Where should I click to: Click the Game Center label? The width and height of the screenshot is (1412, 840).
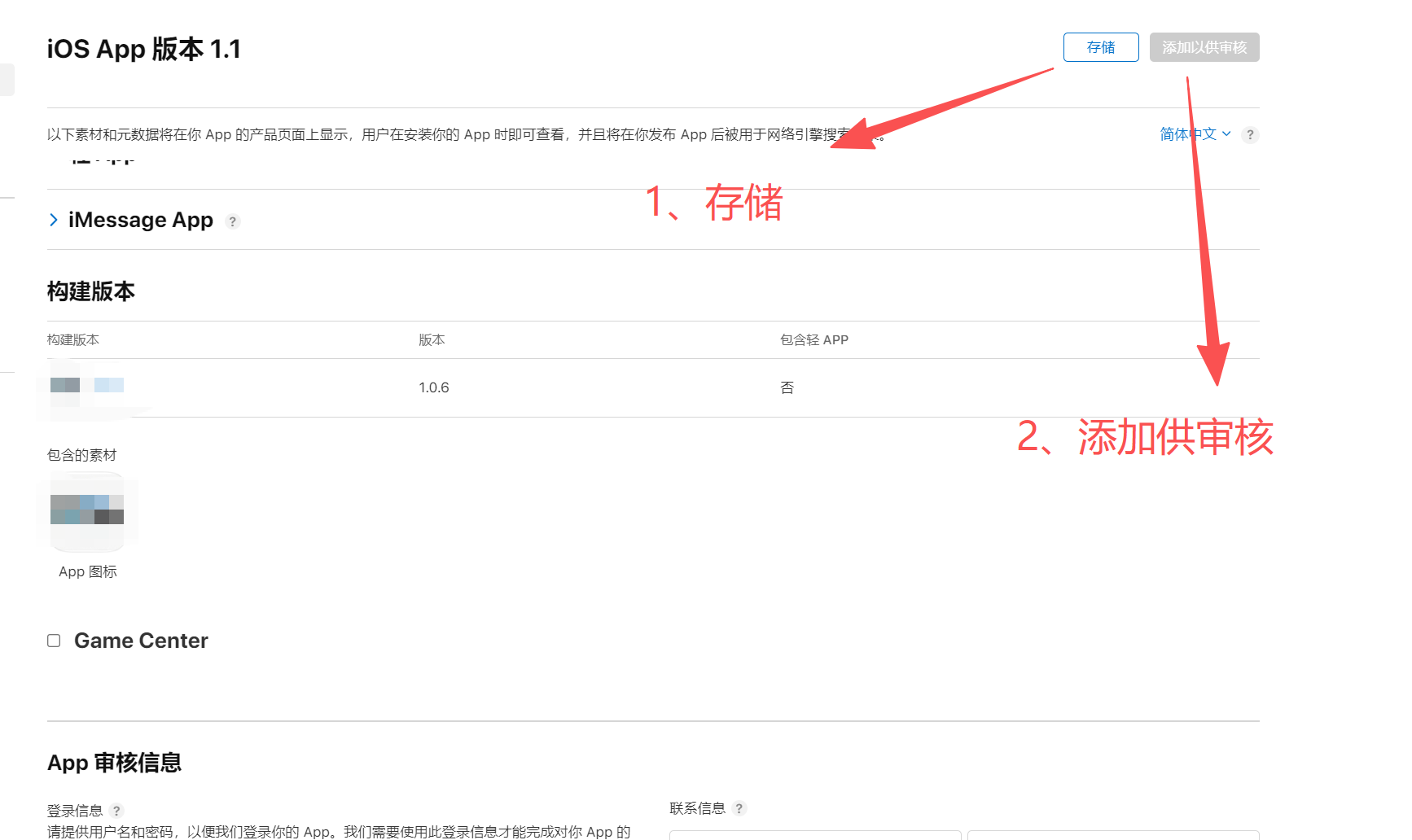coord(141,641)
